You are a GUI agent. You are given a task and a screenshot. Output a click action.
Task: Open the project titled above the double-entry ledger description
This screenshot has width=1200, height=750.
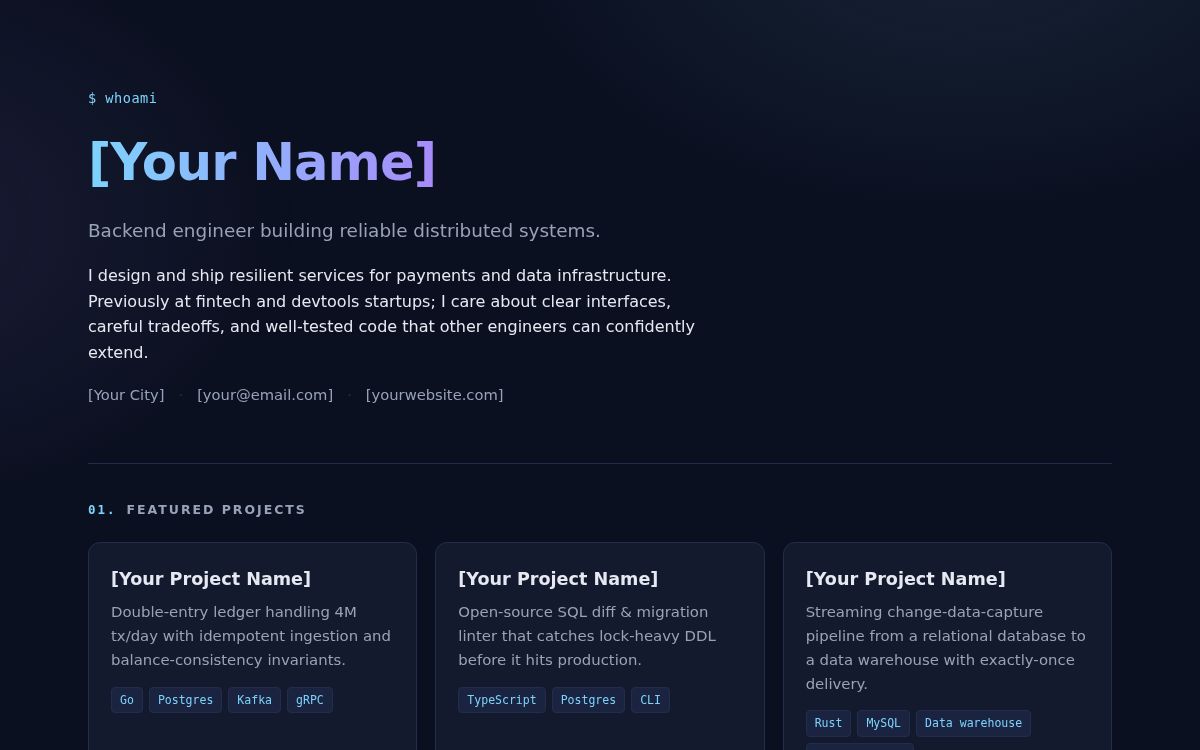coord(211,579)
